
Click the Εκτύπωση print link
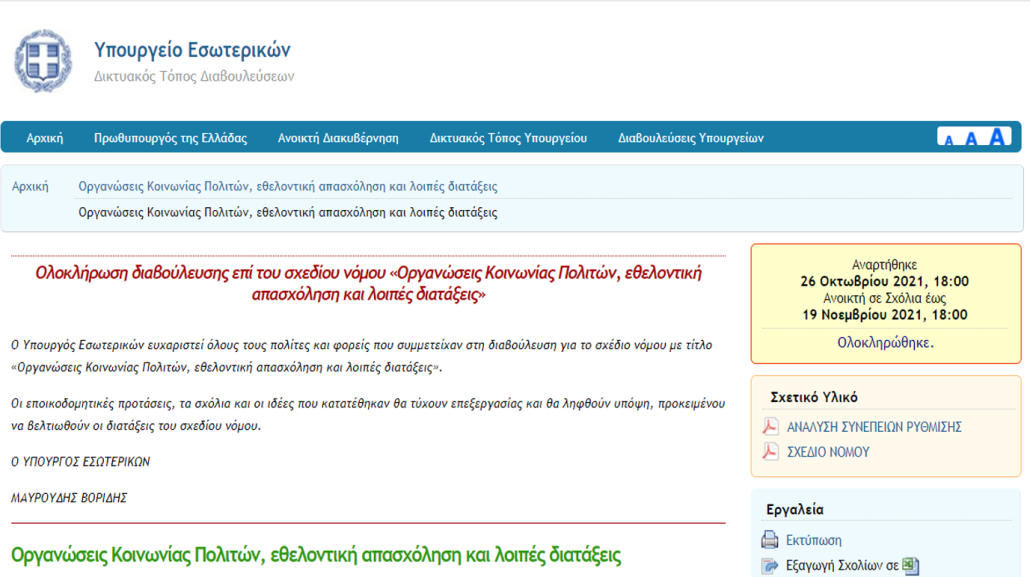tap(814, 540)
